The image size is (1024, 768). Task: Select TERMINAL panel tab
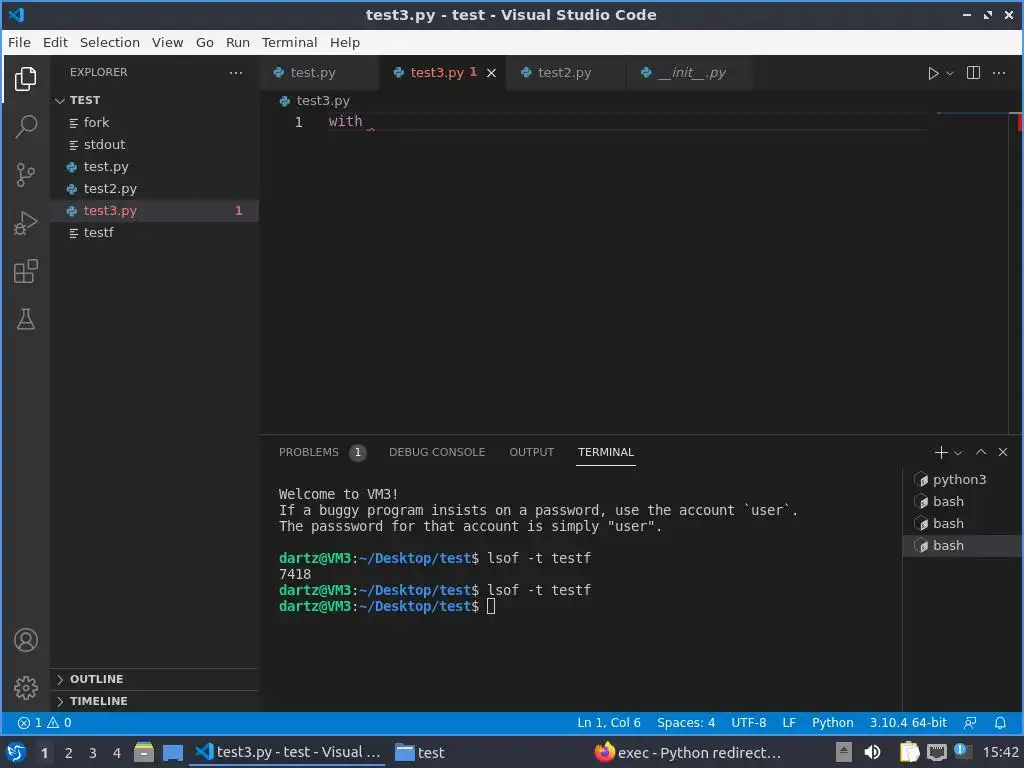pyautogui.click(x=605, y=452)
